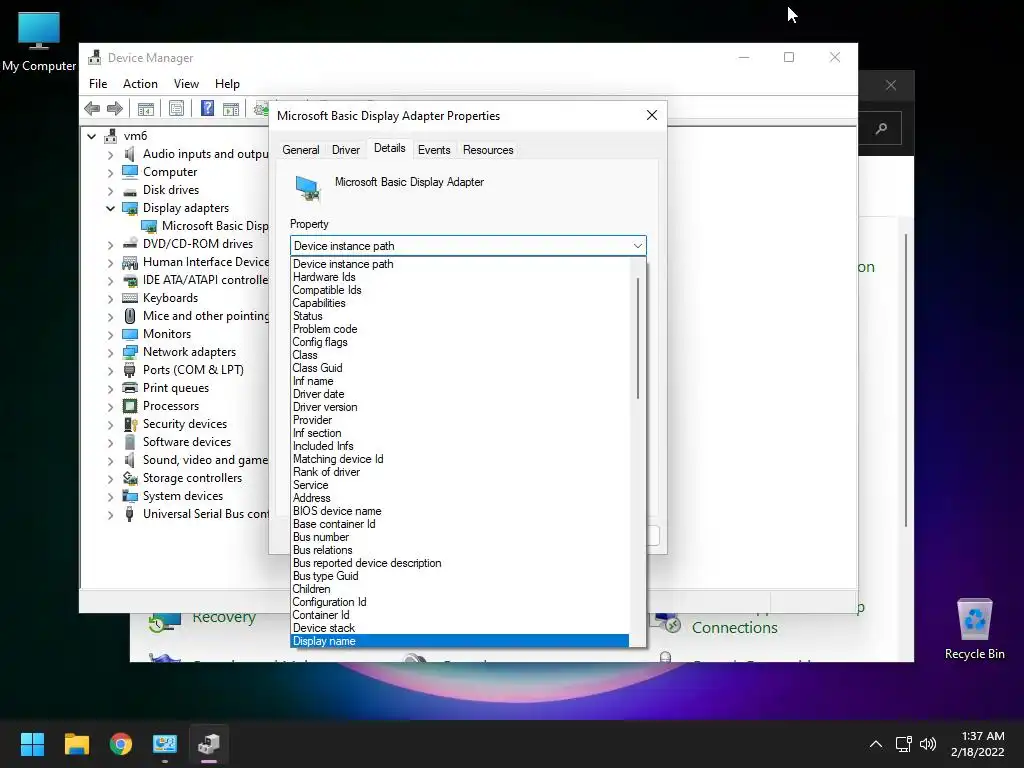The image size is (1024, 768).
Task: Click the Device Manager taskbar icon
Action: pos(209,744)
